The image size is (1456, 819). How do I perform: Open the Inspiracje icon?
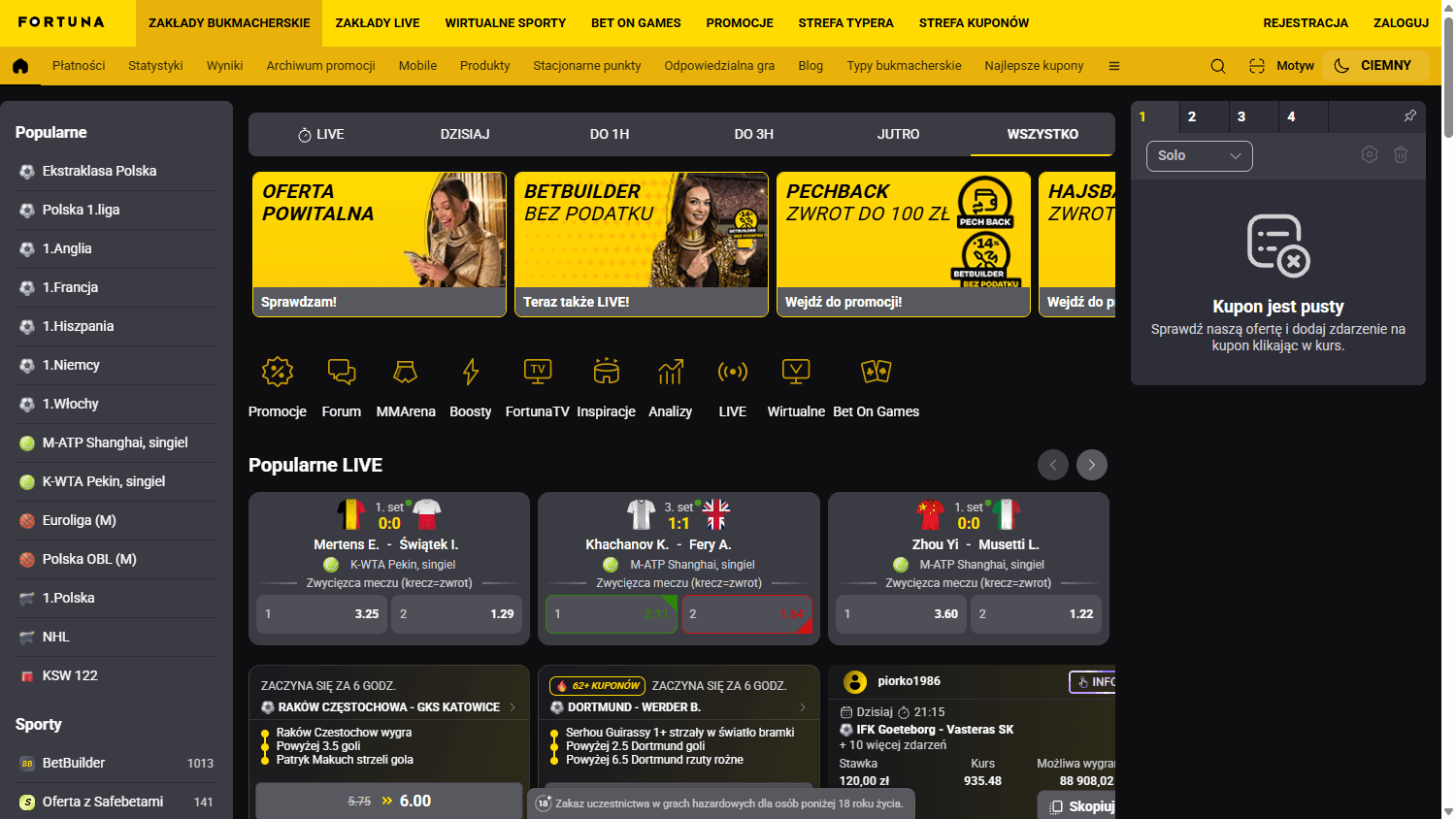click(607, 371)
